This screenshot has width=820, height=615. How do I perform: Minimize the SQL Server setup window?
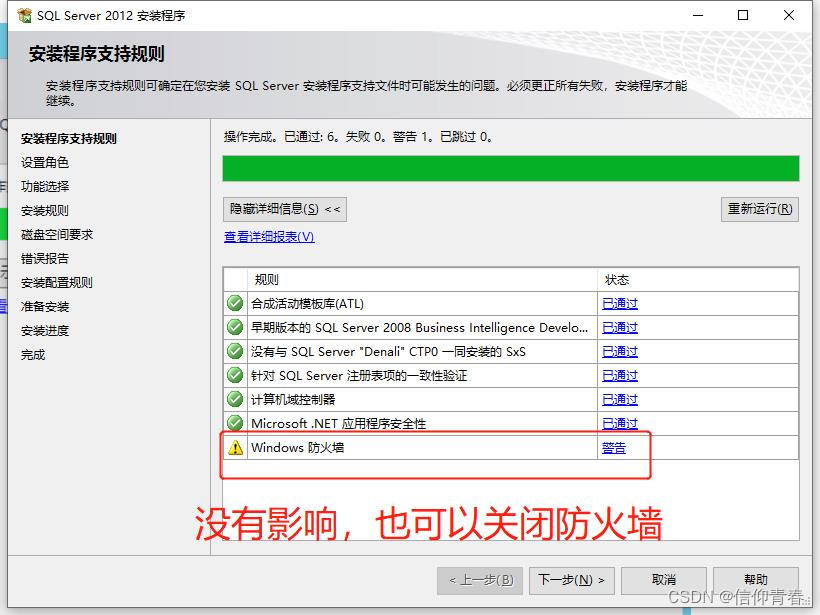(x=698, y=15)
